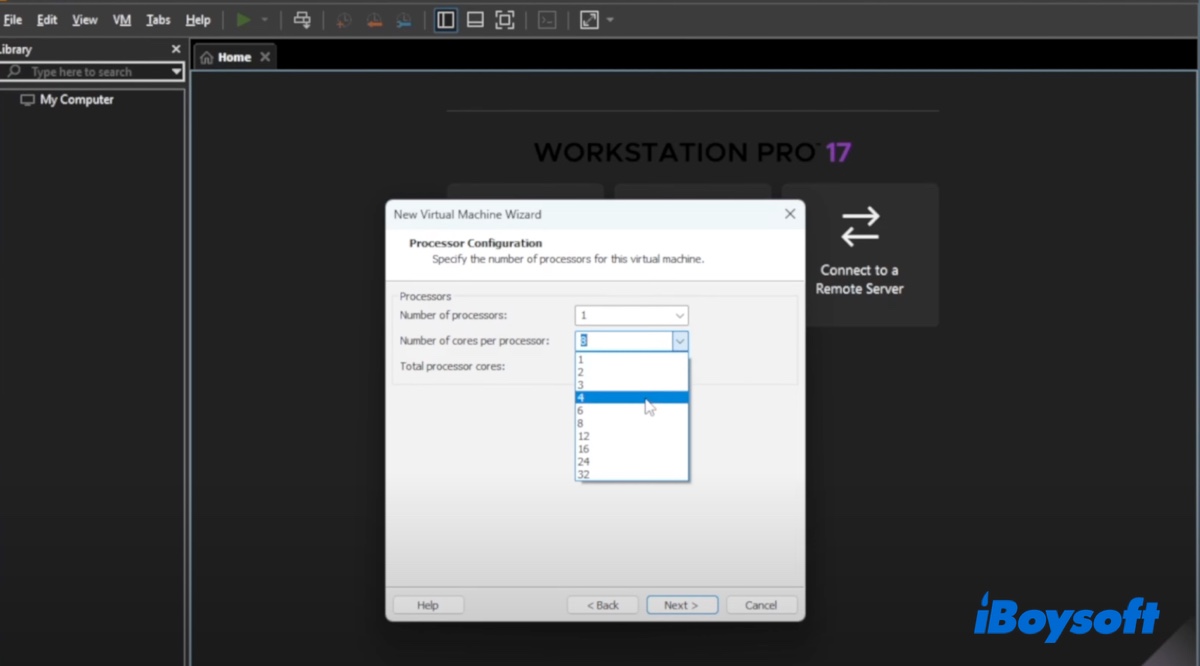Switch to the Home tab

(x=234, y=57)
